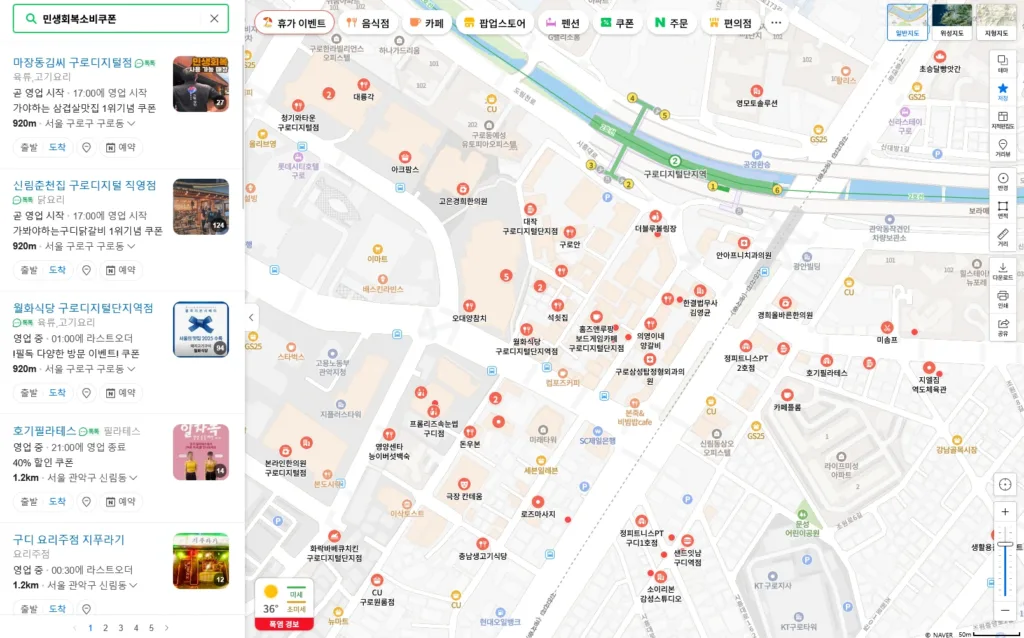The height and width of the screenshot is (638, 1024).
Task: Click street view pin icon for 호기필라테스
Action: pyautogui.click(x=86, y=502)
